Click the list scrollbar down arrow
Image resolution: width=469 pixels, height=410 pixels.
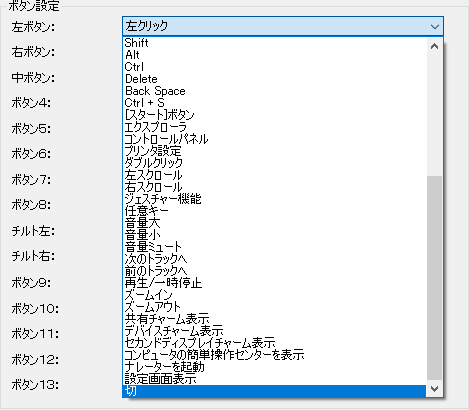[x=434, y=389]
